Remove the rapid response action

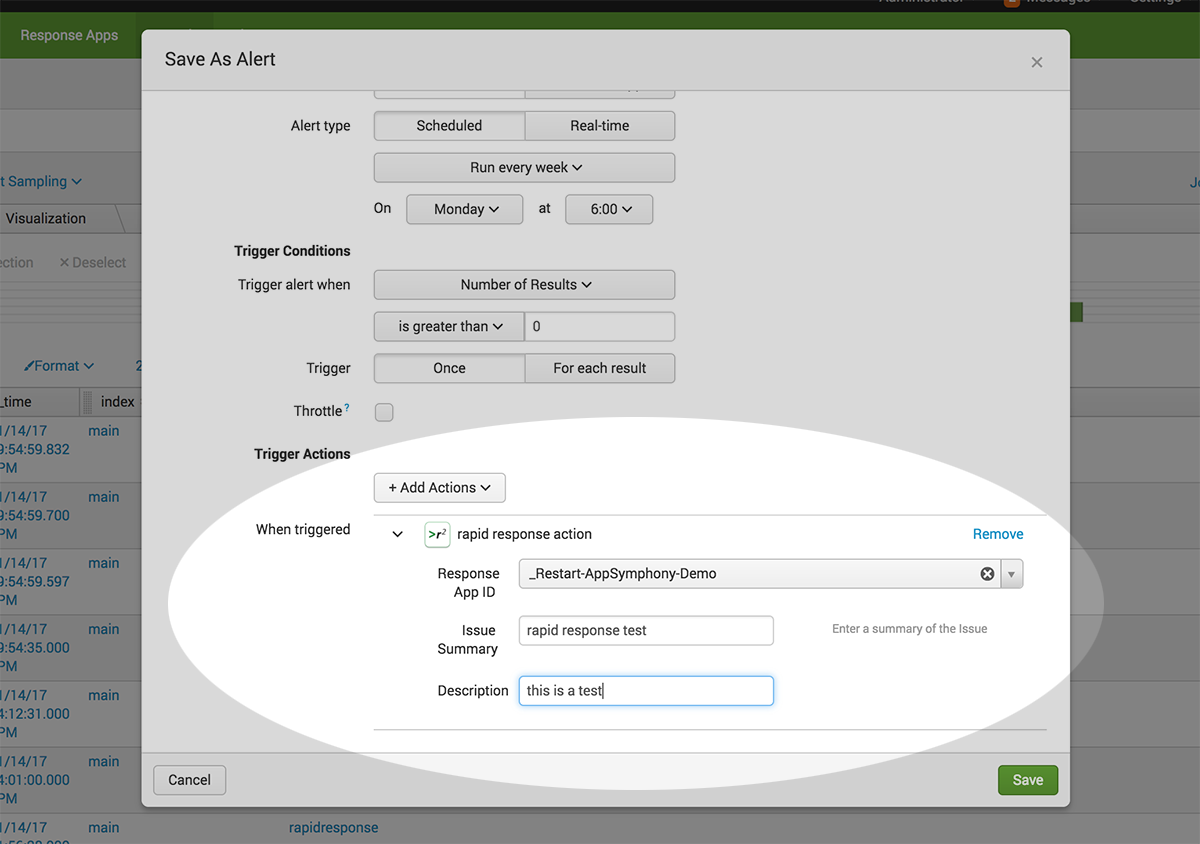[997, 534]
